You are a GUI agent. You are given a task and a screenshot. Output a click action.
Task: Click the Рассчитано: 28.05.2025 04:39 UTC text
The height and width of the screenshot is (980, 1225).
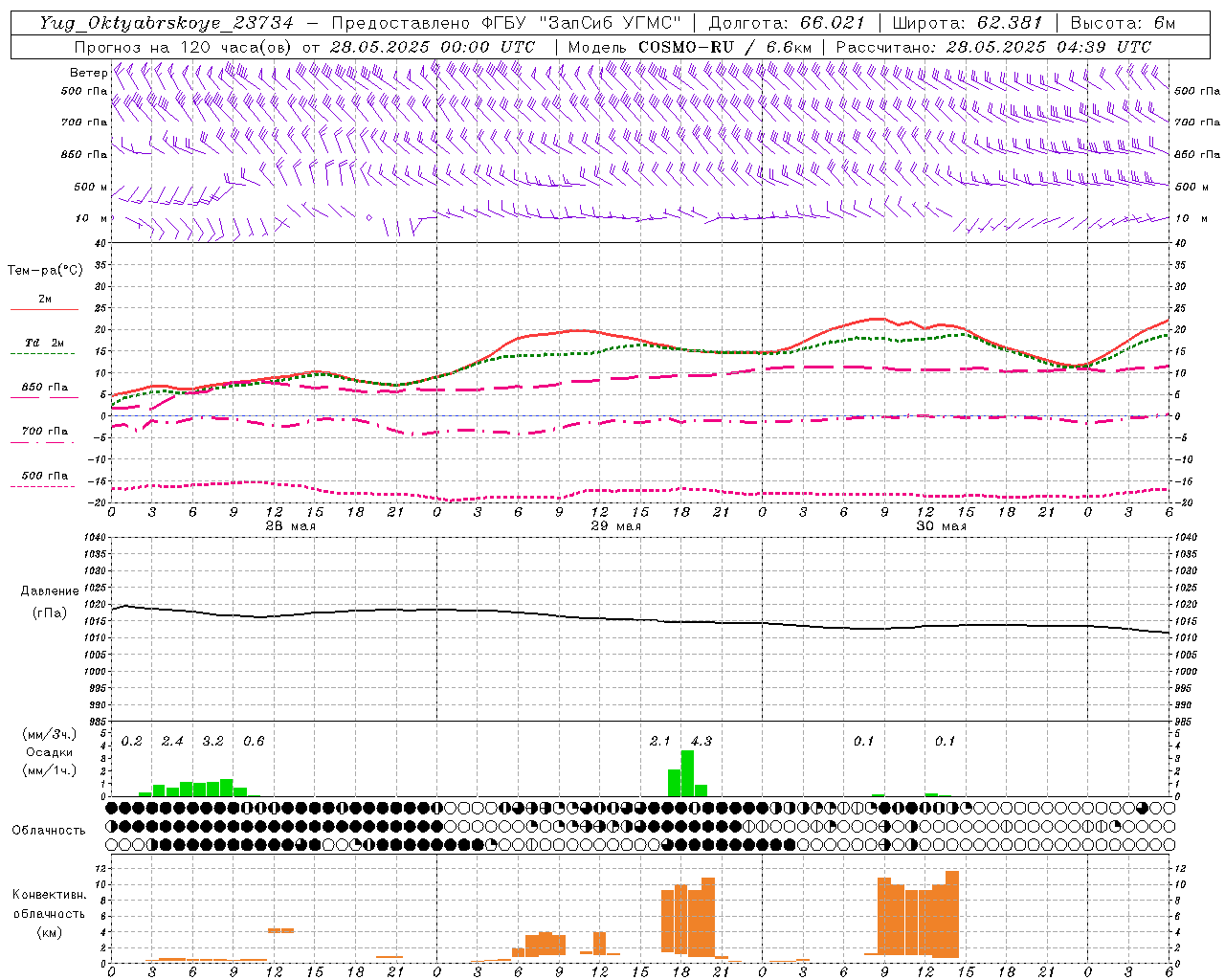coord(993,47)
